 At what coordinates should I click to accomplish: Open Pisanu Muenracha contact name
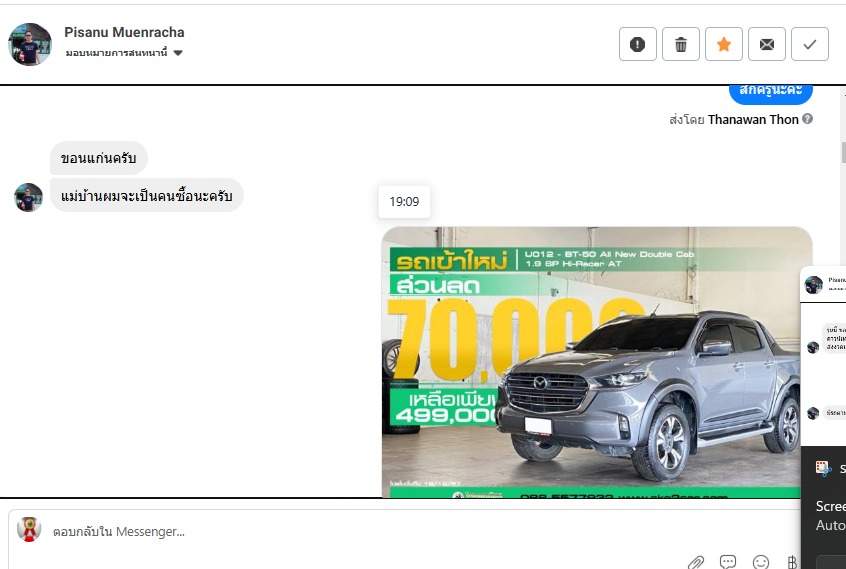pyautogui.click(x=124, y=32)
